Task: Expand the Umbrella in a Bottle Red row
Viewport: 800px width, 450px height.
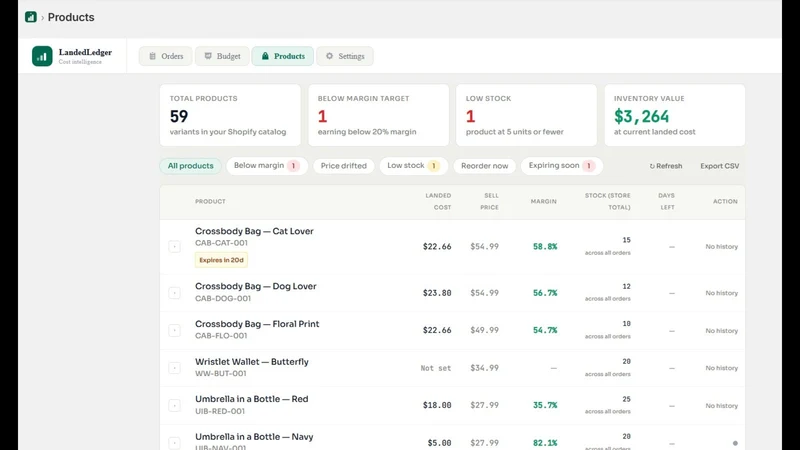Action: [x=174, y=406]
